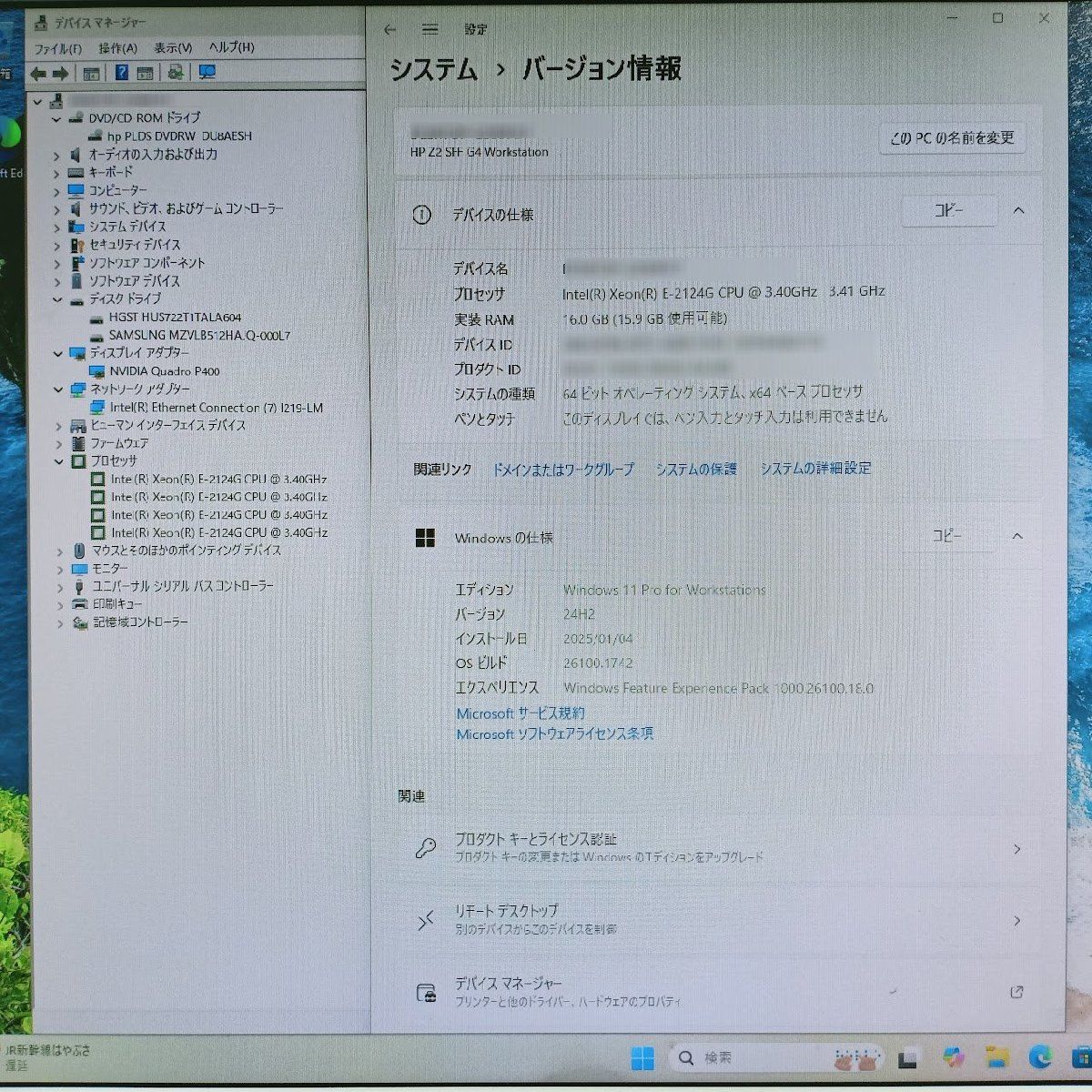Viewport: 1092px width, 1092px height.
Task: Expand the キーボード device category
Action: (x=57, y=173)
